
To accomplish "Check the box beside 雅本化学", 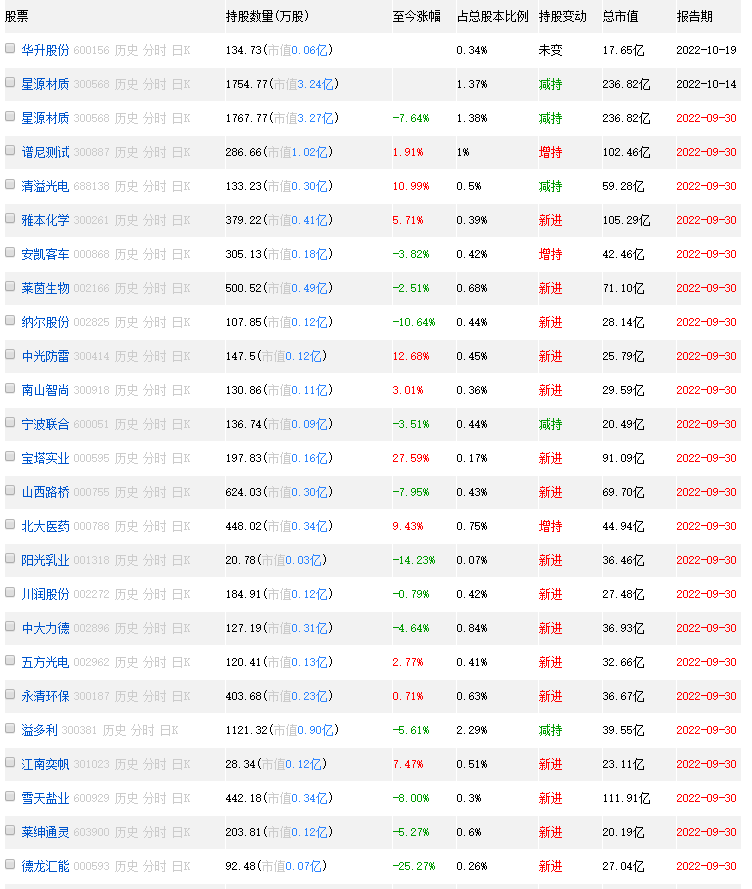I will (10, 218).
